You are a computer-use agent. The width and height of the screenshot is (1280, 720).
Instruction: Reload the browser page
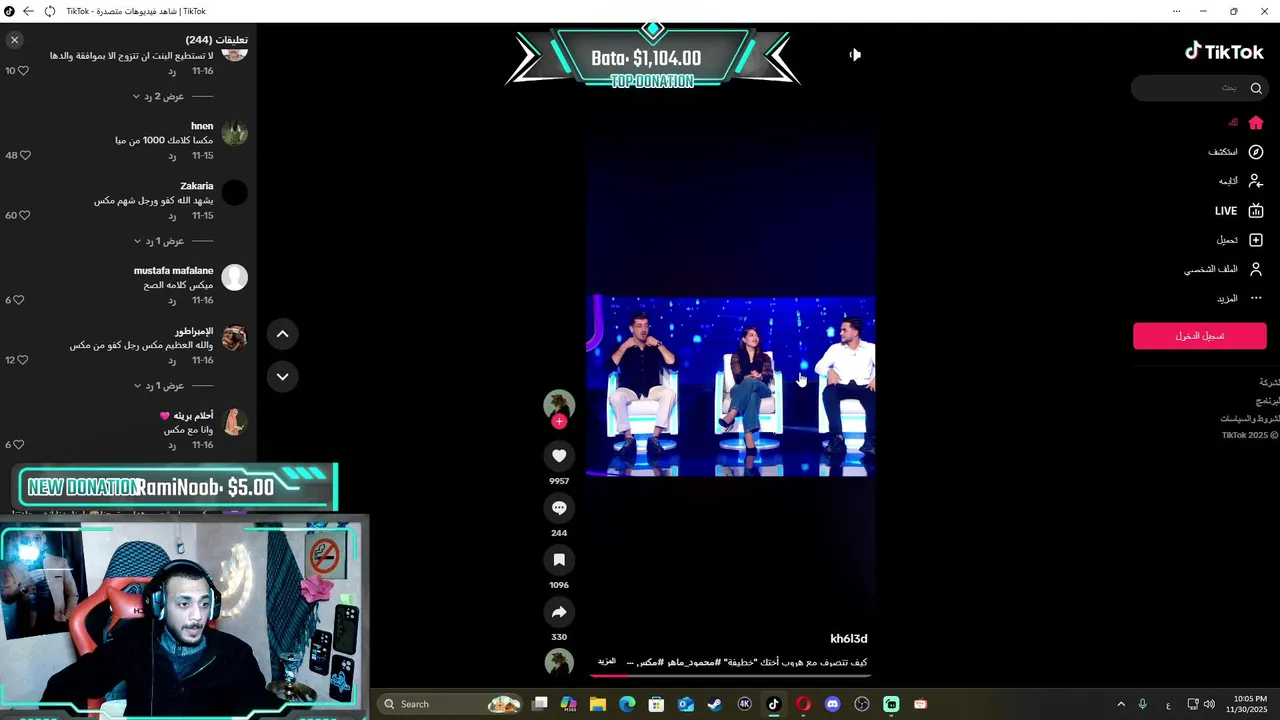[49, 11]
